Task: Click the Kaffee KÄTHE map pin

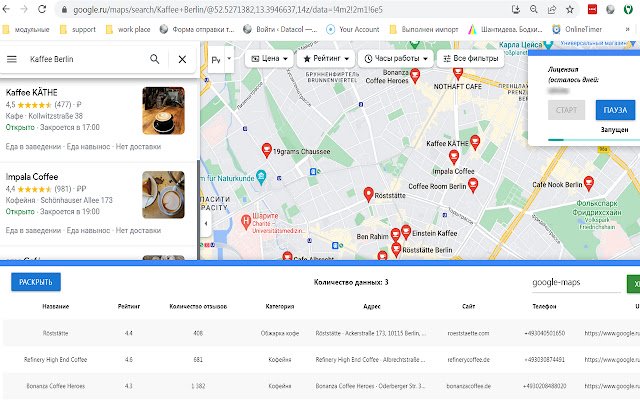Action: [475, 142]
